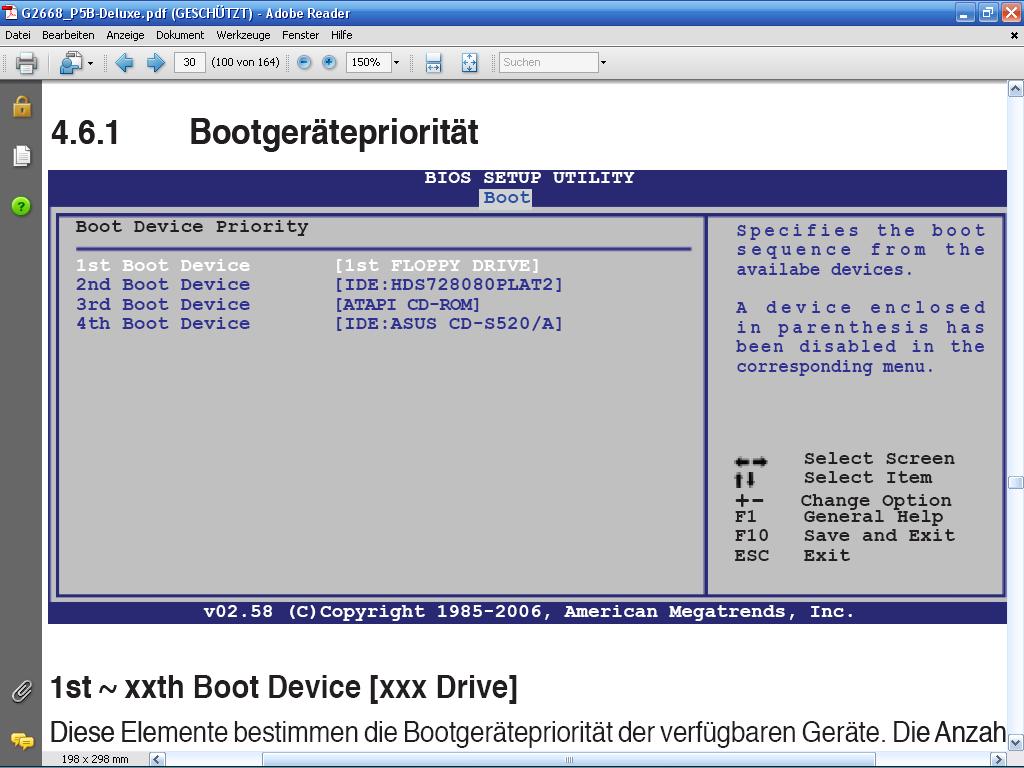Click the '4th Boot Device' text
This screenshot has width=1024, height=768.
click(163, 323)
